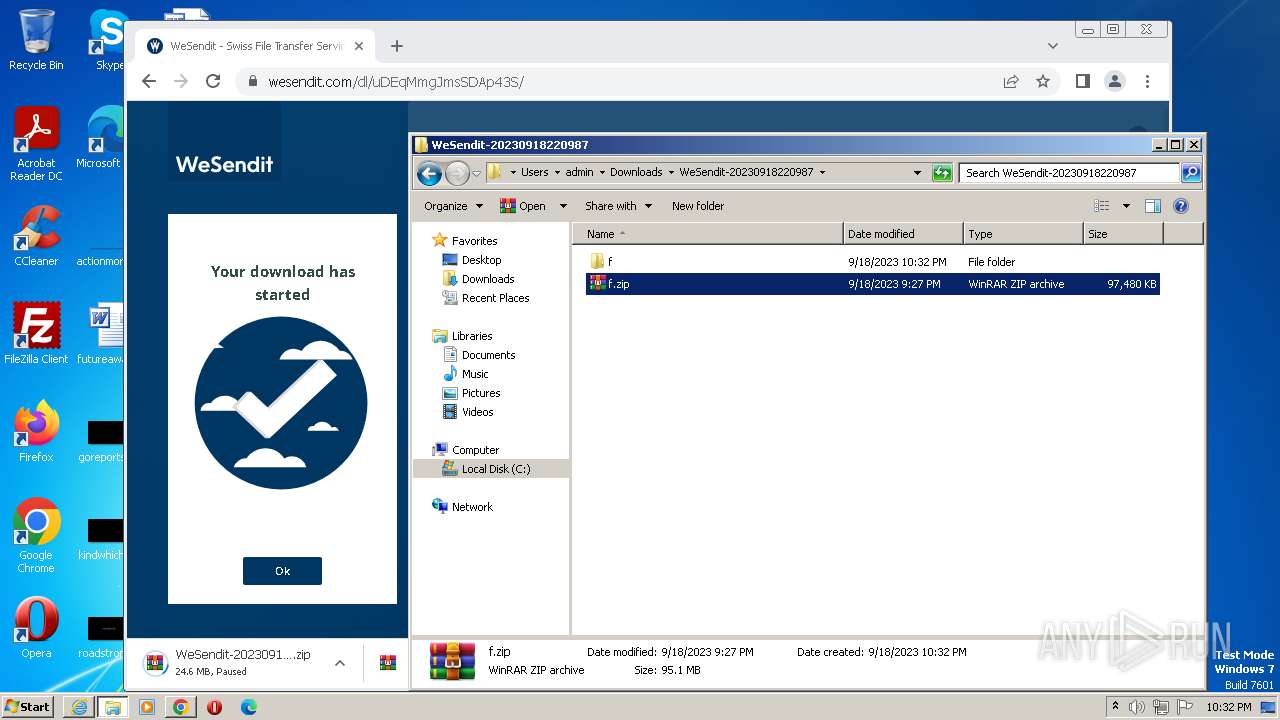The image size is (1280, 720).
Task: Open Explorer help icon
Action: [1181, 206]
